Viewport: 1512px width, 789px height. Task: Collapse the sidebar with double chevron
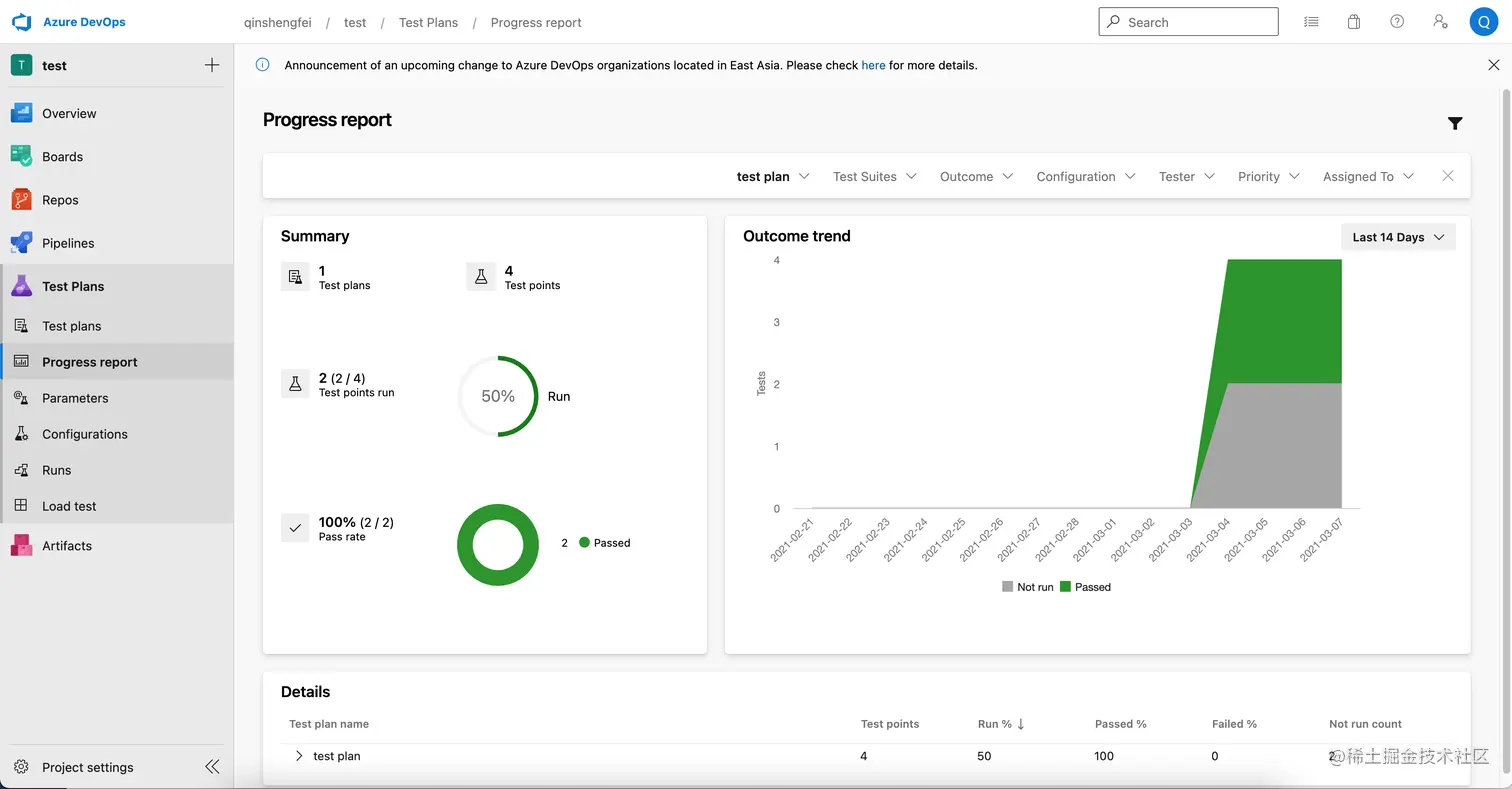click(212, 767)
